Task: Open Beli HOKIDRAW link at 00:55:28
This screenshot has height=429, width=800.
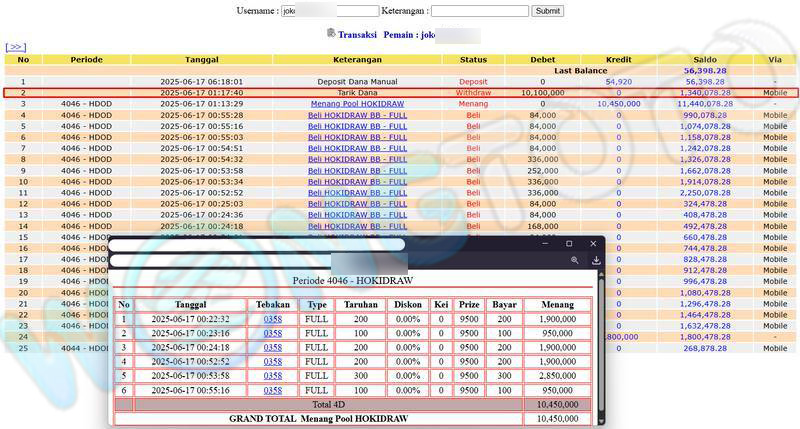Action: tap(357, 115)
